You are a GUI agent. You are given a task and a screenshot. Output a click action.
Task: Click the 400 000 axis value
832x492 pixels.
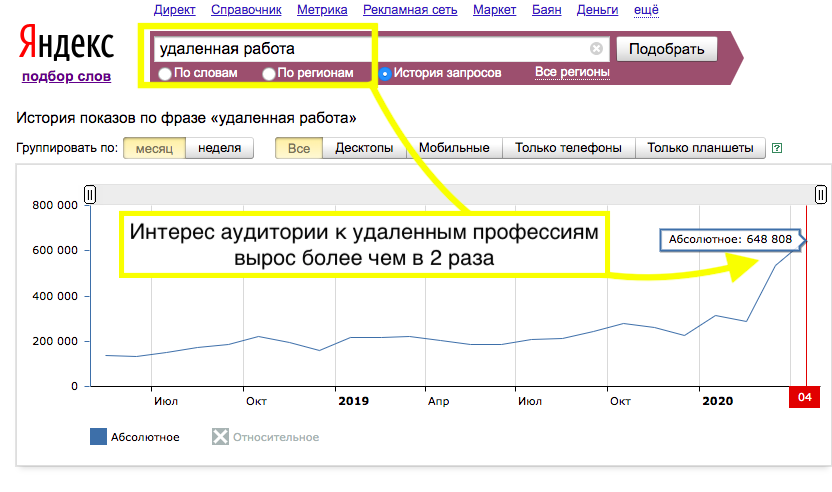click(x=55, y=296)
